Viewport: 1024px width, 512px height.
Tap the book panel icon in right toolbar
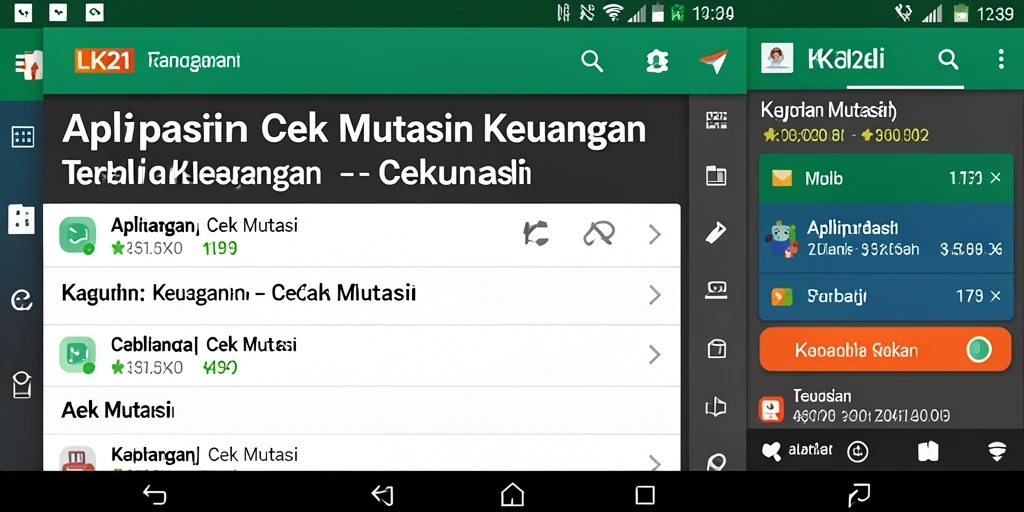(716, 175)
